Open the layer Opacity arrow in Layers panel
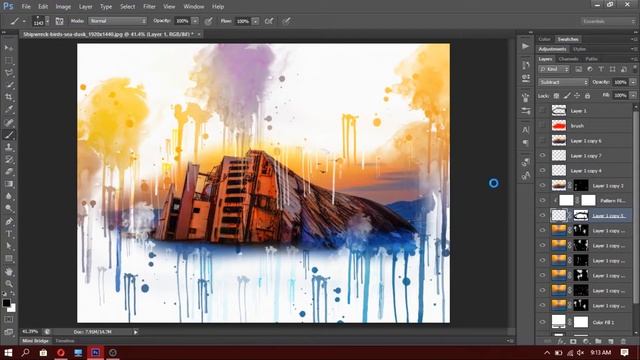Screen dimensions: 640x360 (633, 82)
